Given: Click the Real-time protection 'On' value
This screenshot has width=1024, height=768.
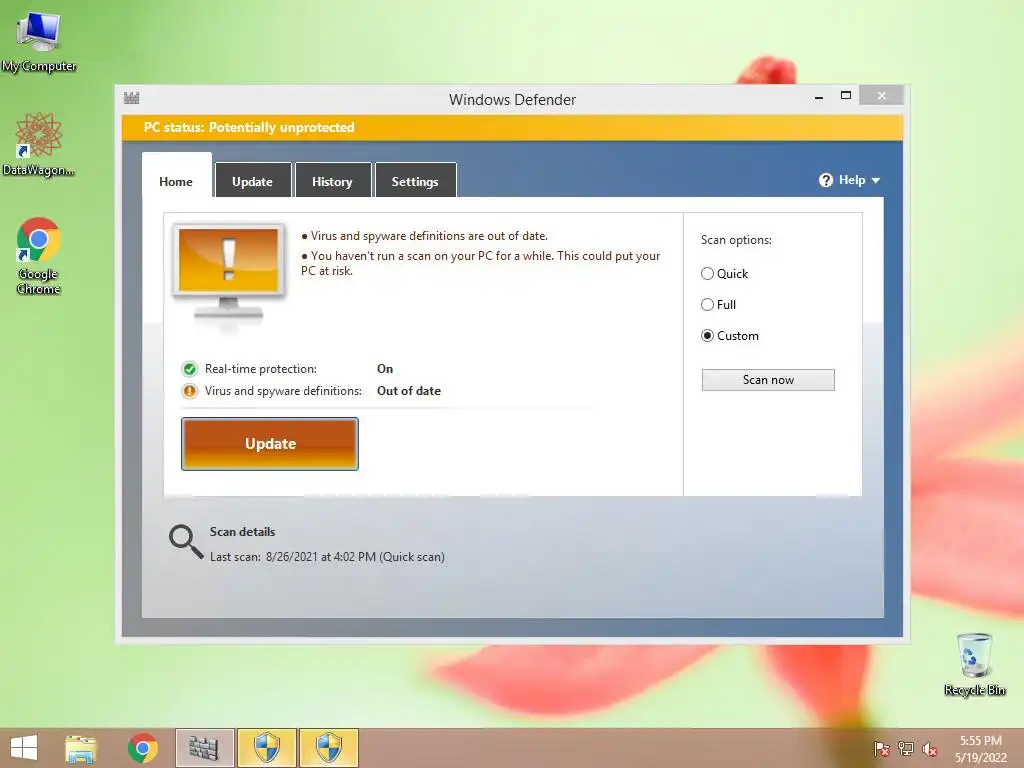Looking at the screenshot, I should 385,369.
